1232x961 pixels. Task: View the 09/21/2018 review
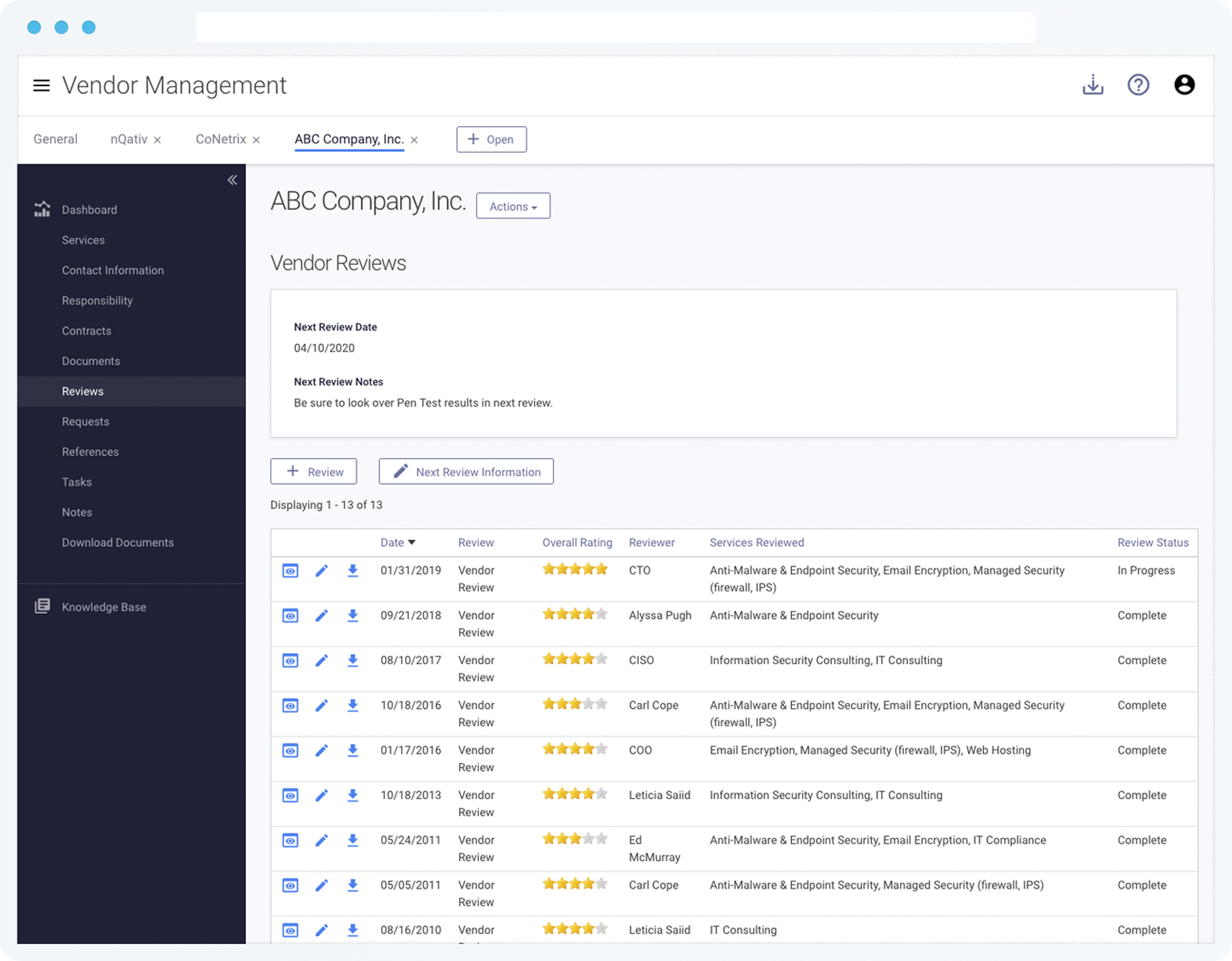pyautogui.click(x=291, y=616)
